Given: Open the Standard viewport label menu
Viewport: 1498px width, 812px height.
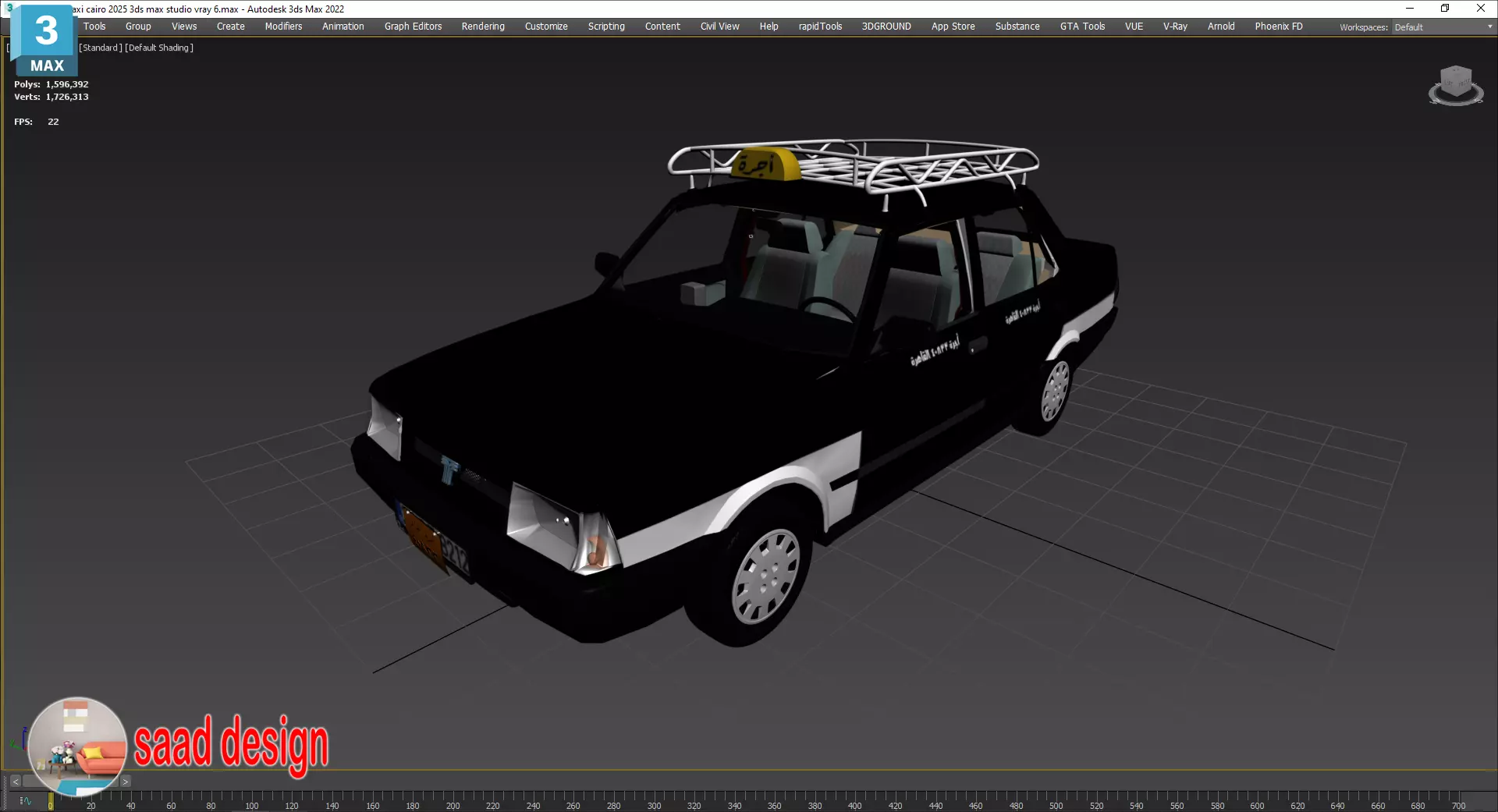Looking at the screenshot, I should click(x=101, y=48).
